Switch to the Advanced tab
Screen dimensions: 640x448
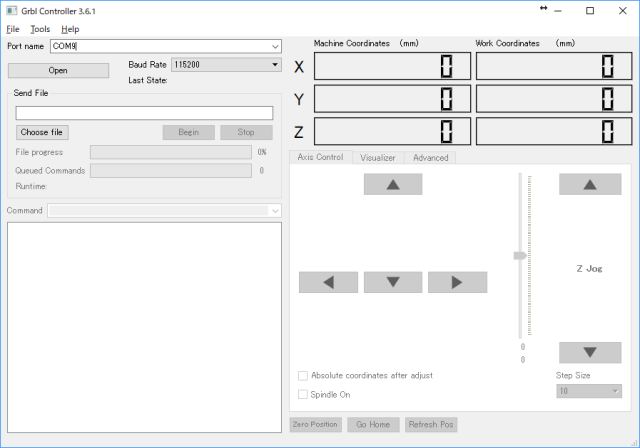(431, 157)
